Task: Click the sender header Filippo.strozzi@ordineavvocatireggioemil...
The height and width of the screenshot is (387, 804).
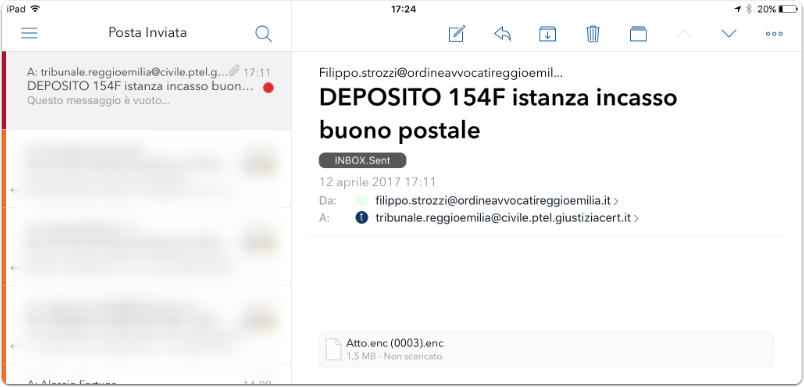Action: coord(440,73)
